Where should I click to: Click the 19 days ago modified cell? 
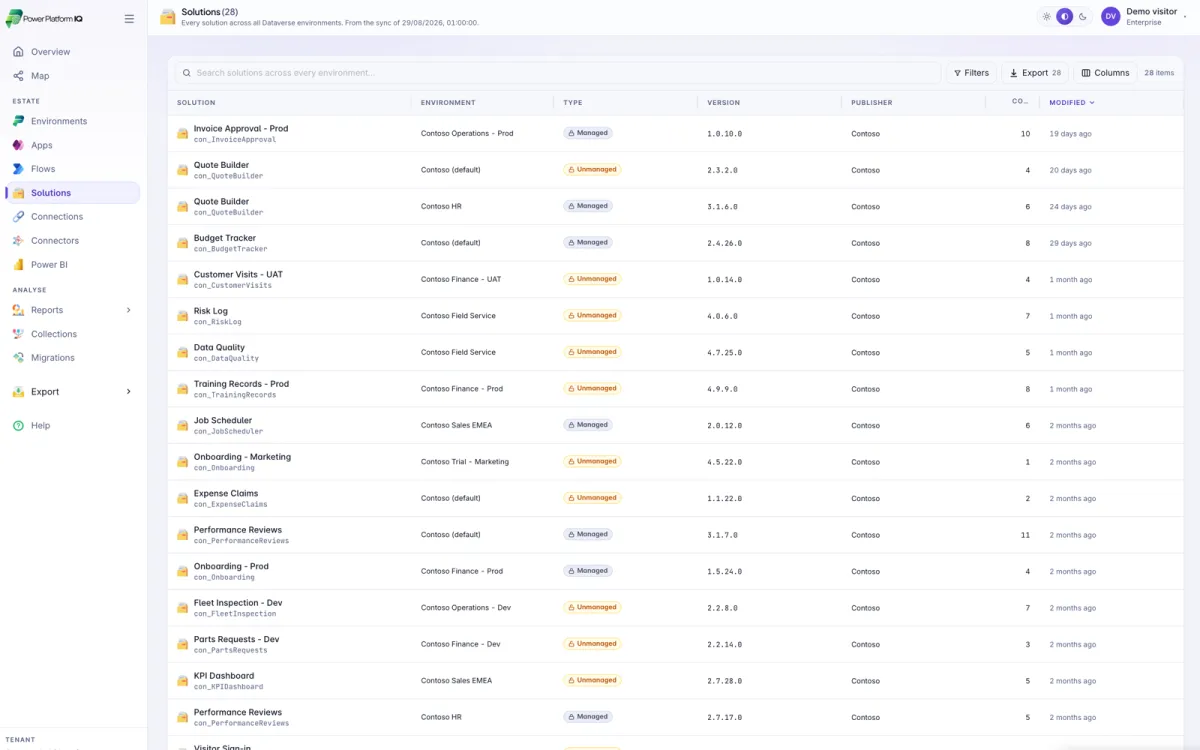[1070, 134]
